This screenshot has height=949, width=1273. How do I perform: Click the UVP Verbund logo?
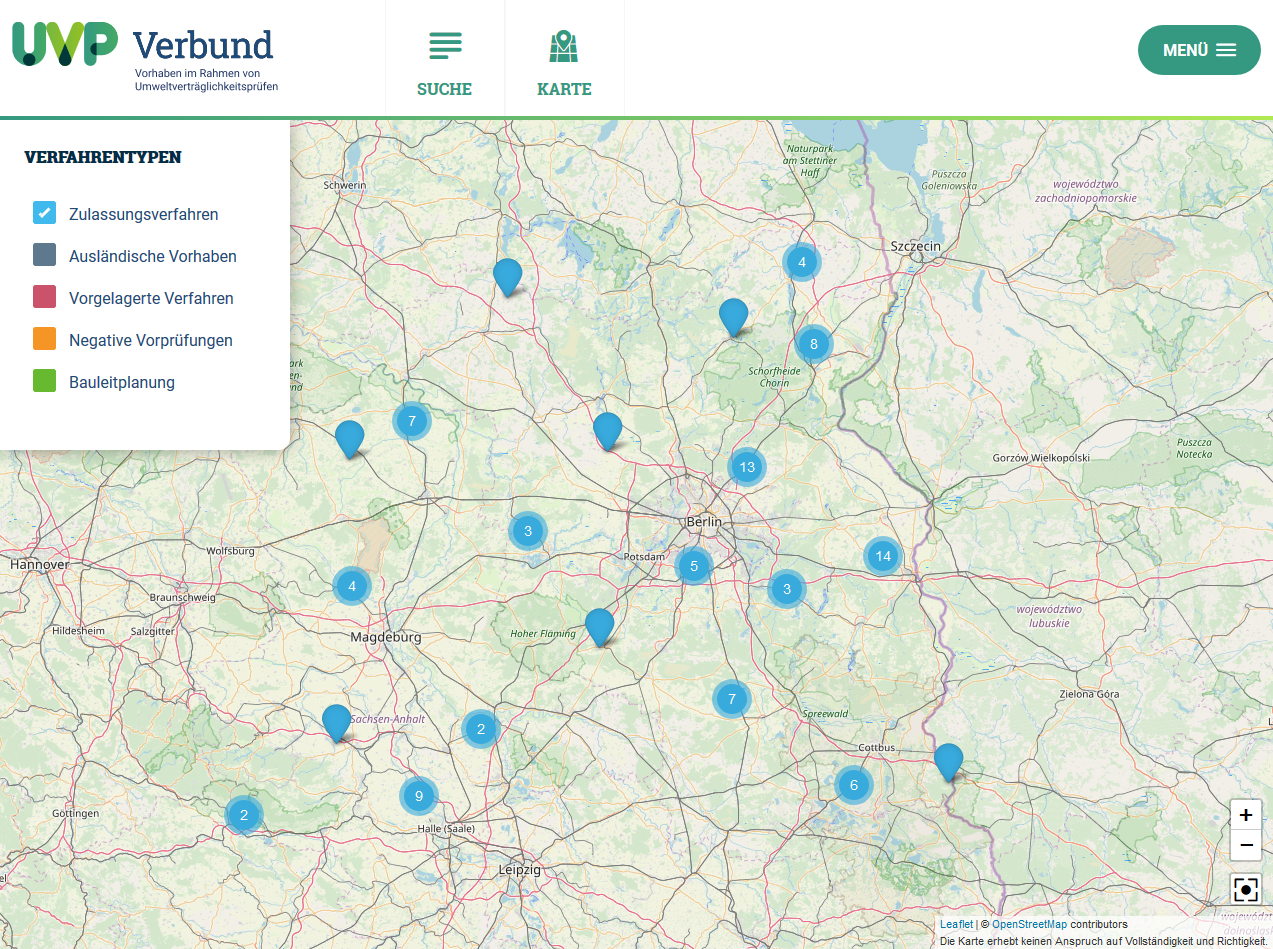145,56
